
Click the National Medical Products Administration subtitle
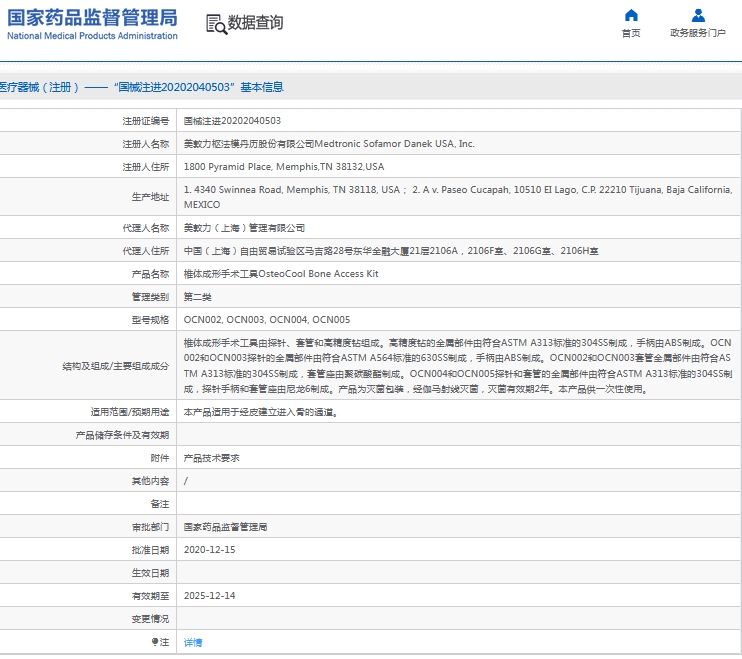click(x=92, y=36)
